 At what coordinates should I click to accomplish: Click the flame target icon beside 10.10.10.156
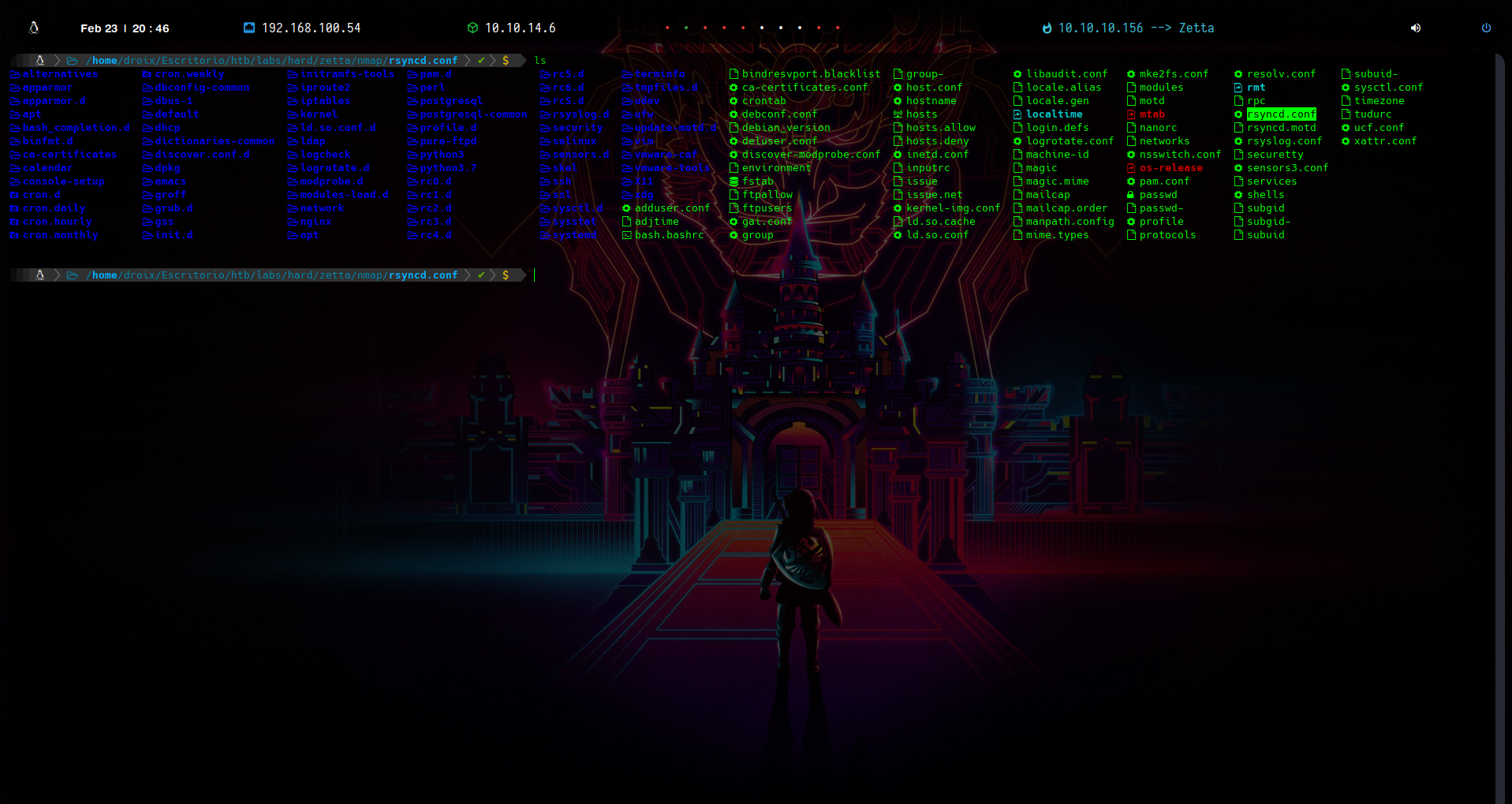coord(1047,28)
